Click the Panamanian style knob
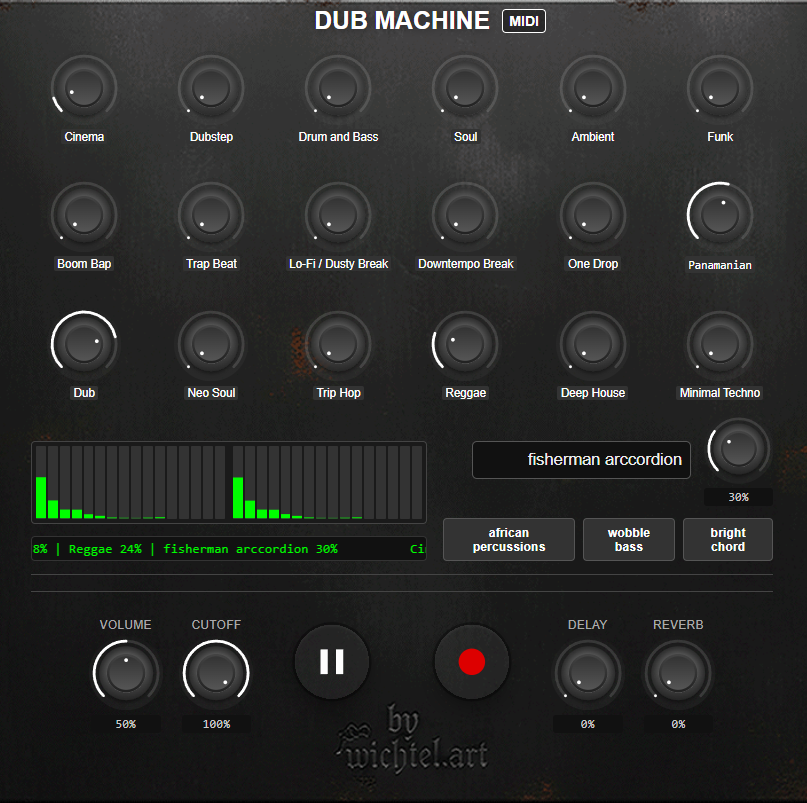The height and width of the screenshot is (803, 807). (720, 216)
